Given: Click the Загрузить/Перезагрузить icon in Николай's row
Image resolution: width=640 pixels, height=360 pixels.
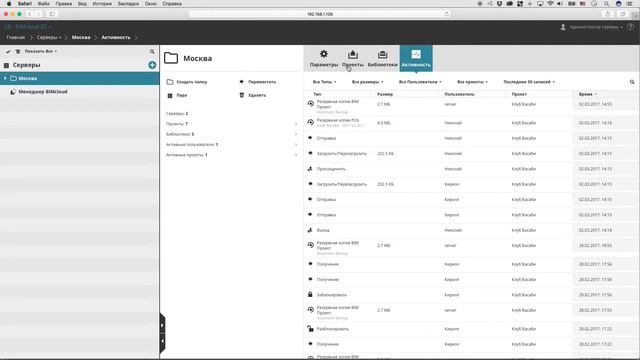Looking at the screenshot, I should tap(310, 153).
